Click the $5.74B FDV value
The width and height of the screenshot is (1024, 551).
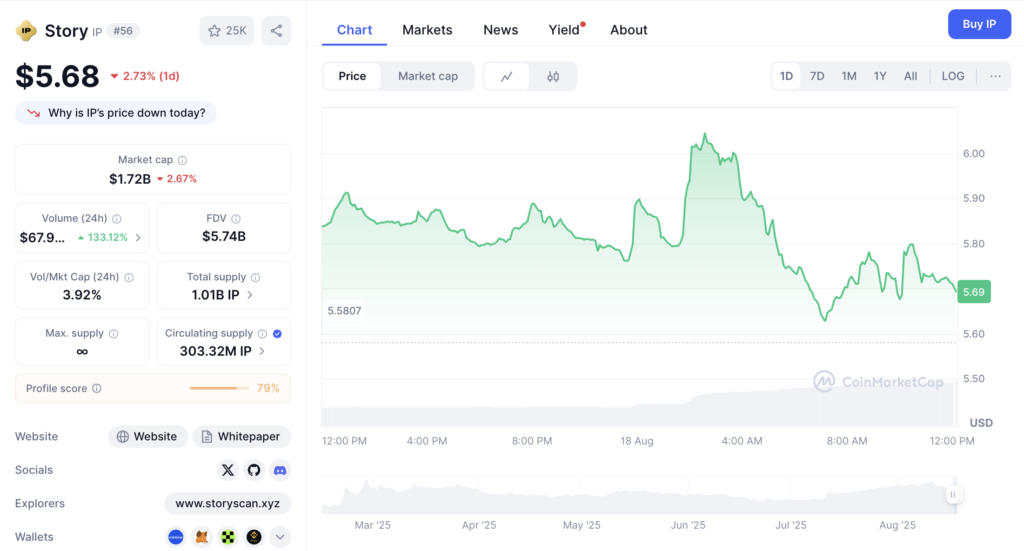[224, 236]
